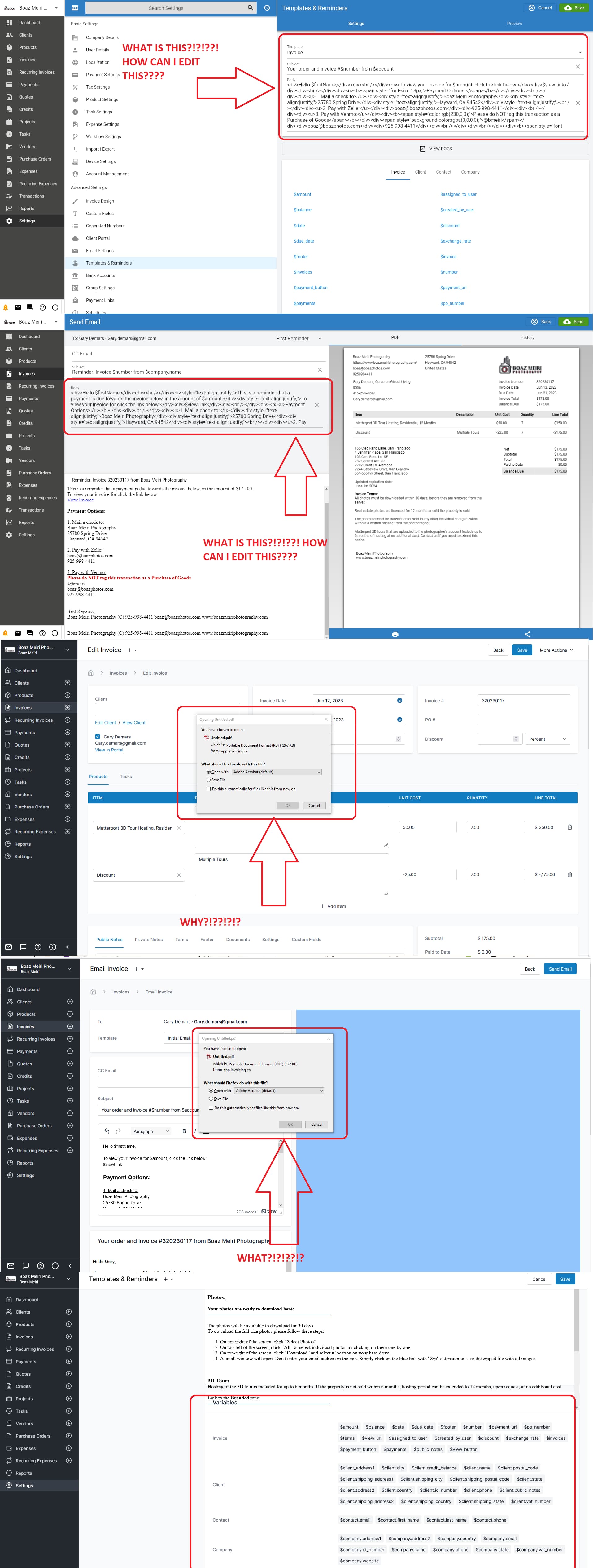
Task: Clear the Invoice Date field in Edit Invoice
Action: tap(399, 701)
